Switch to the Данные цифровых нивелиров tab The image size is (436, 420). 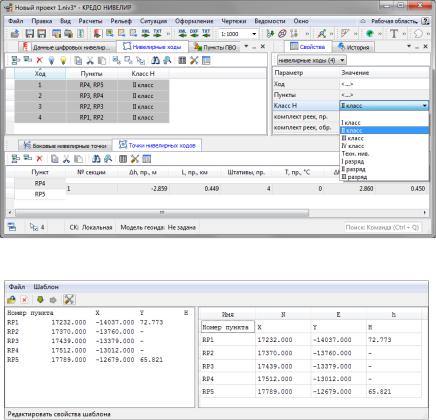tap(67, 47)
